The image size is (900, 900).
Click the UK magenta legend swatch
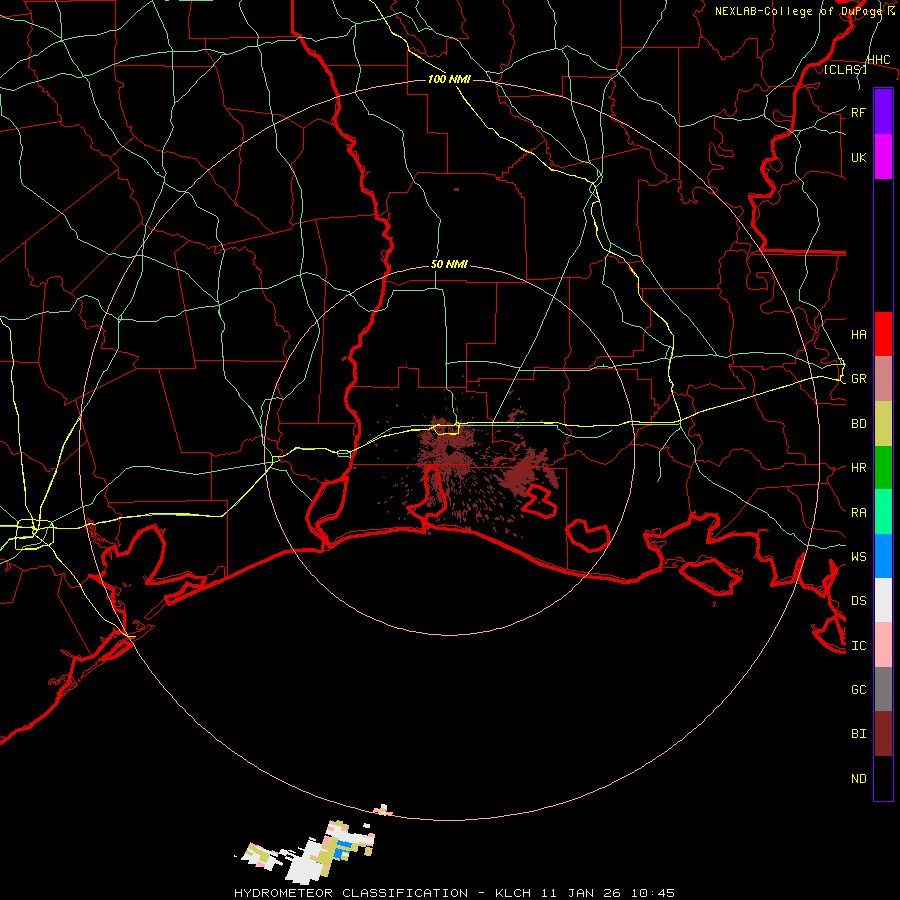coord(883,157)
